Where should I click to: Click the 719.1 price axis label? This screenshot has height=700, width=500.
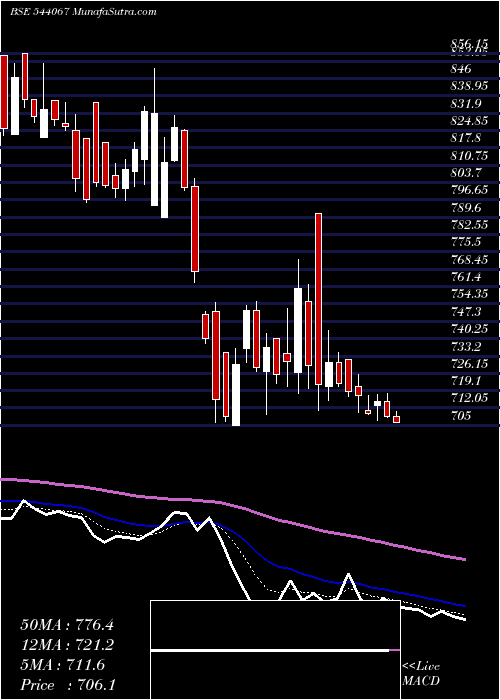(x=467, y=381)
